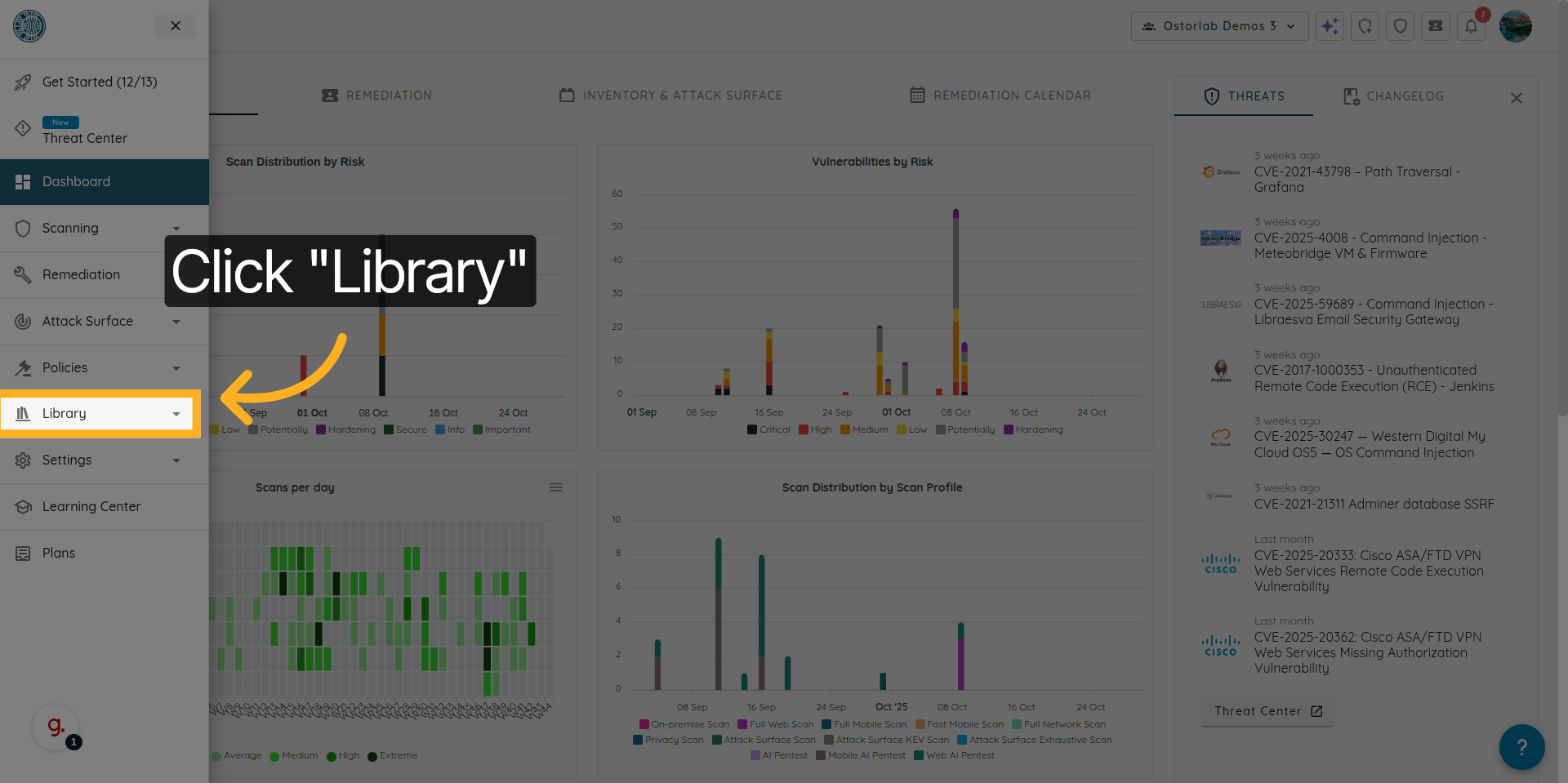Click the ticket icon in top bar

click(1435, 26)
